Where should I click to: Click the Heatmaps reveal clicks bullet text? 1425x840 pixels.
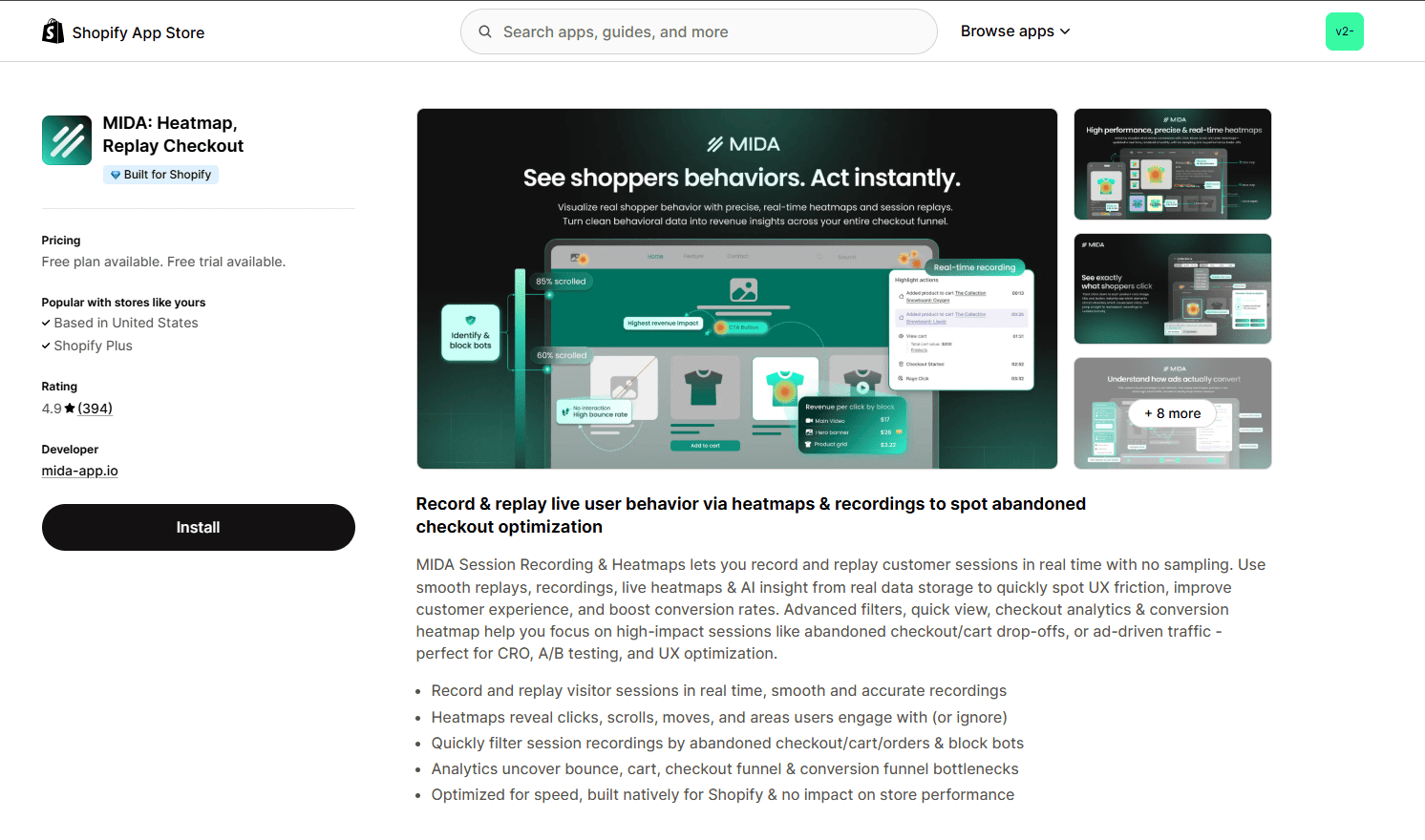(719, 717)
